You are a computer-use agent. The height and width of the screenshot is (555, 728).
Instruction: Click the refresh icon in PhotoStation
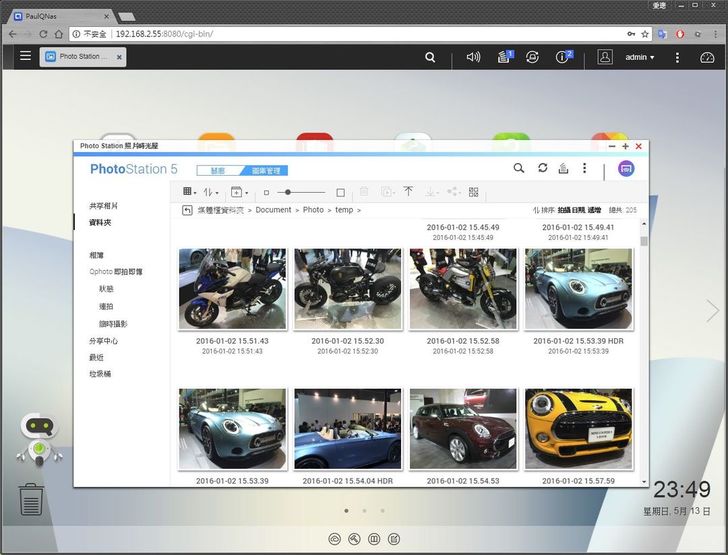542,169
